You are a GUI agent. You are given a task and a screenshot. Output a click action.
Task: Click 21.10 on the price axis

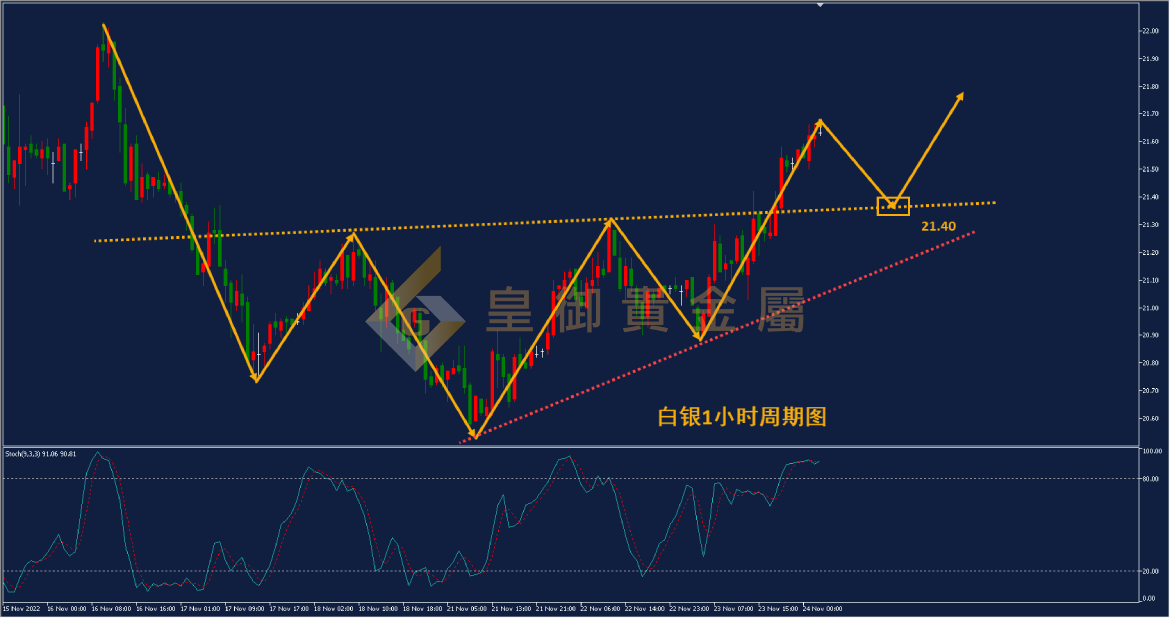coord(1150,281)
